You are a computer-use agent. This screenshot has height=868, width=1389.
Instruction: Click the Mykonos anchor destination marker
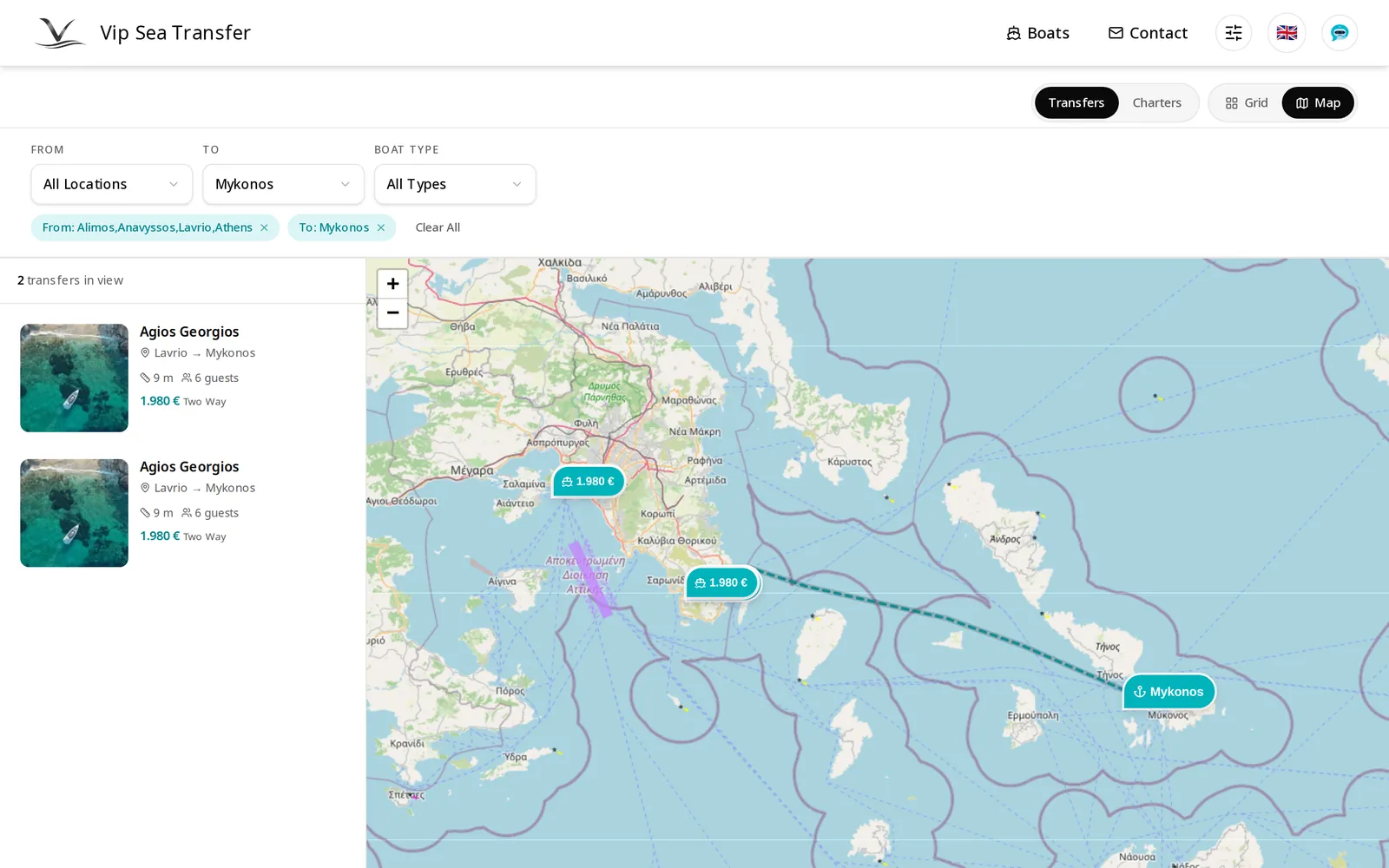pyautogui.click(x=1168, y=692)
